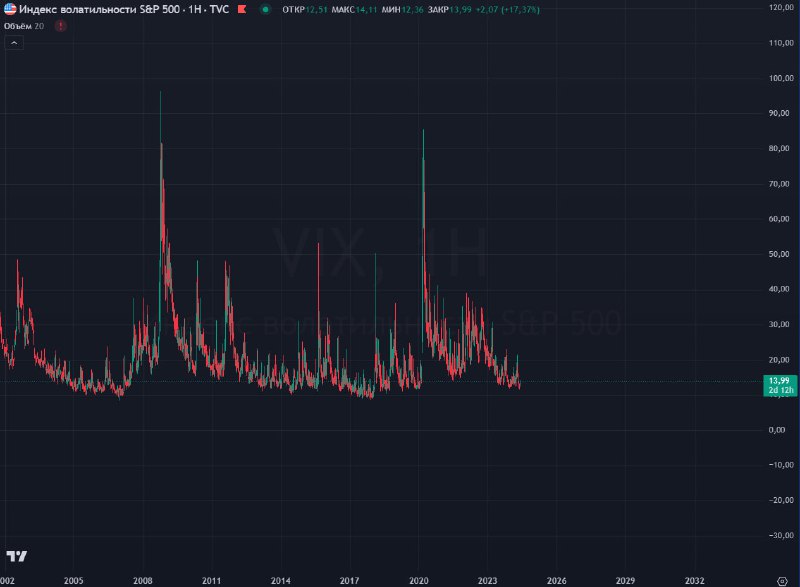Click the 50,00 price axis label
800x587 pixels.
pyautogui.click(x=779, y=254)
